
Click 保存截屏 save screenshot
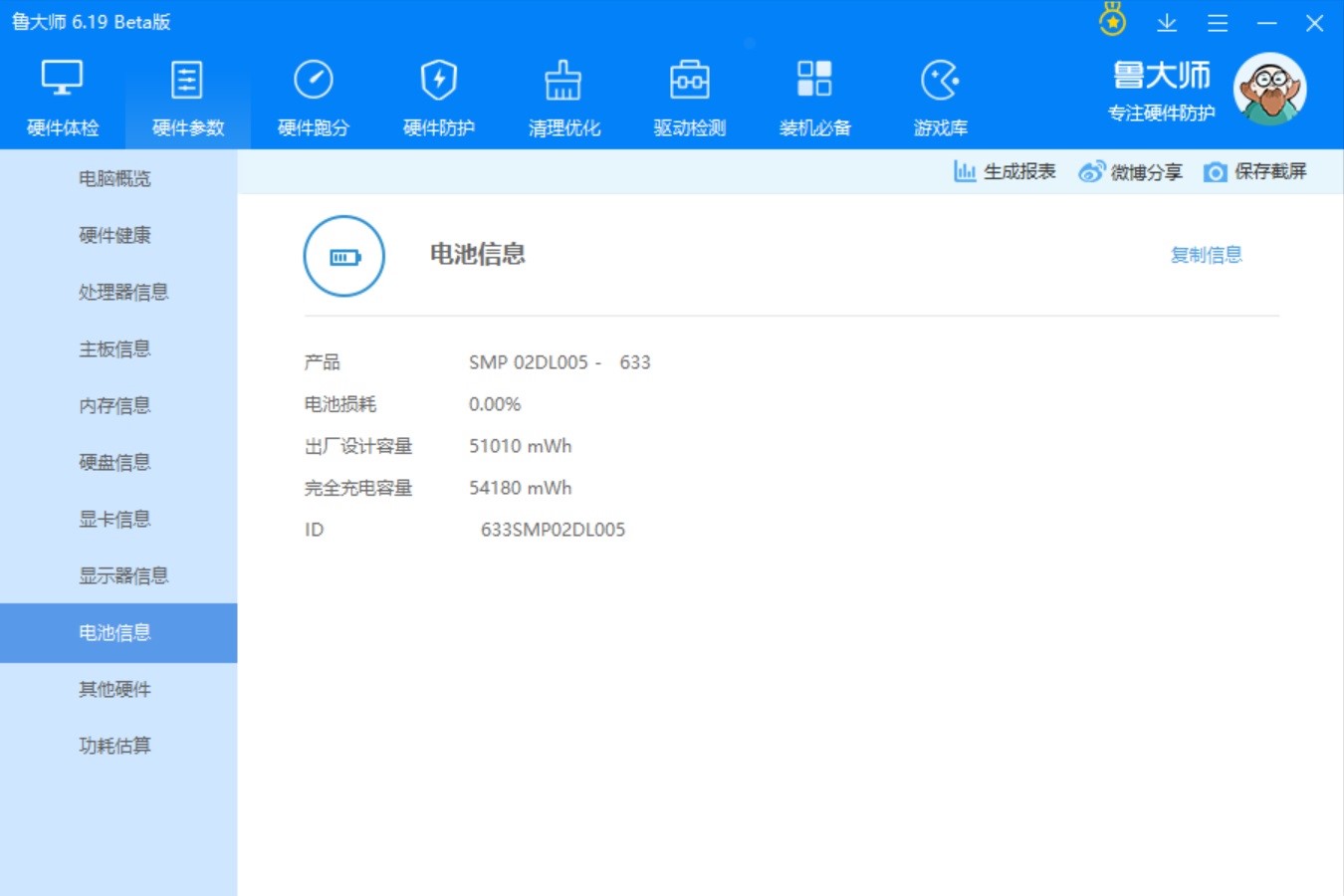[1255, 171]
